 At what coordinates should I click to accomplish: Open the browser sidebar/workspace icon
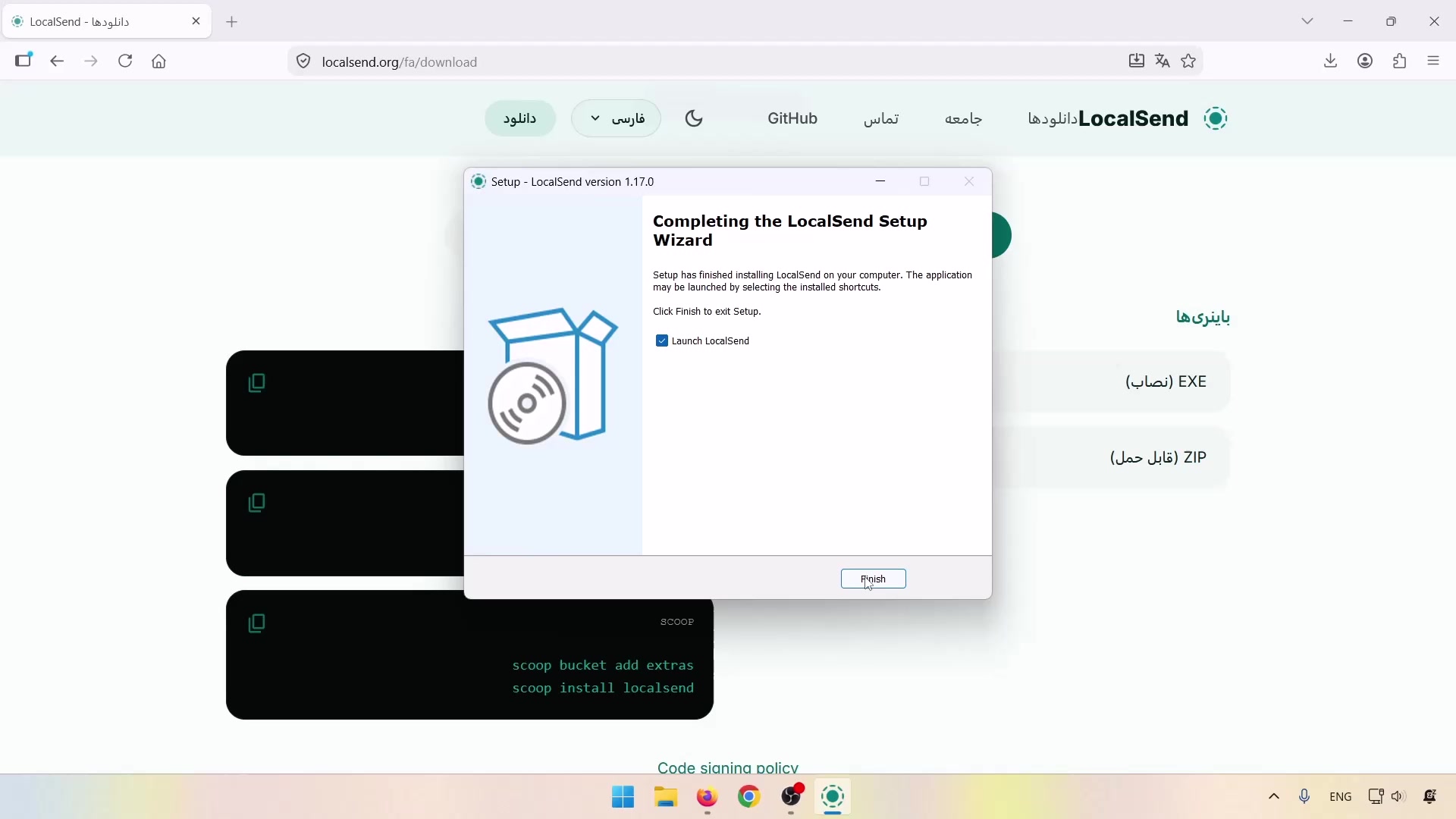(24, 61)
